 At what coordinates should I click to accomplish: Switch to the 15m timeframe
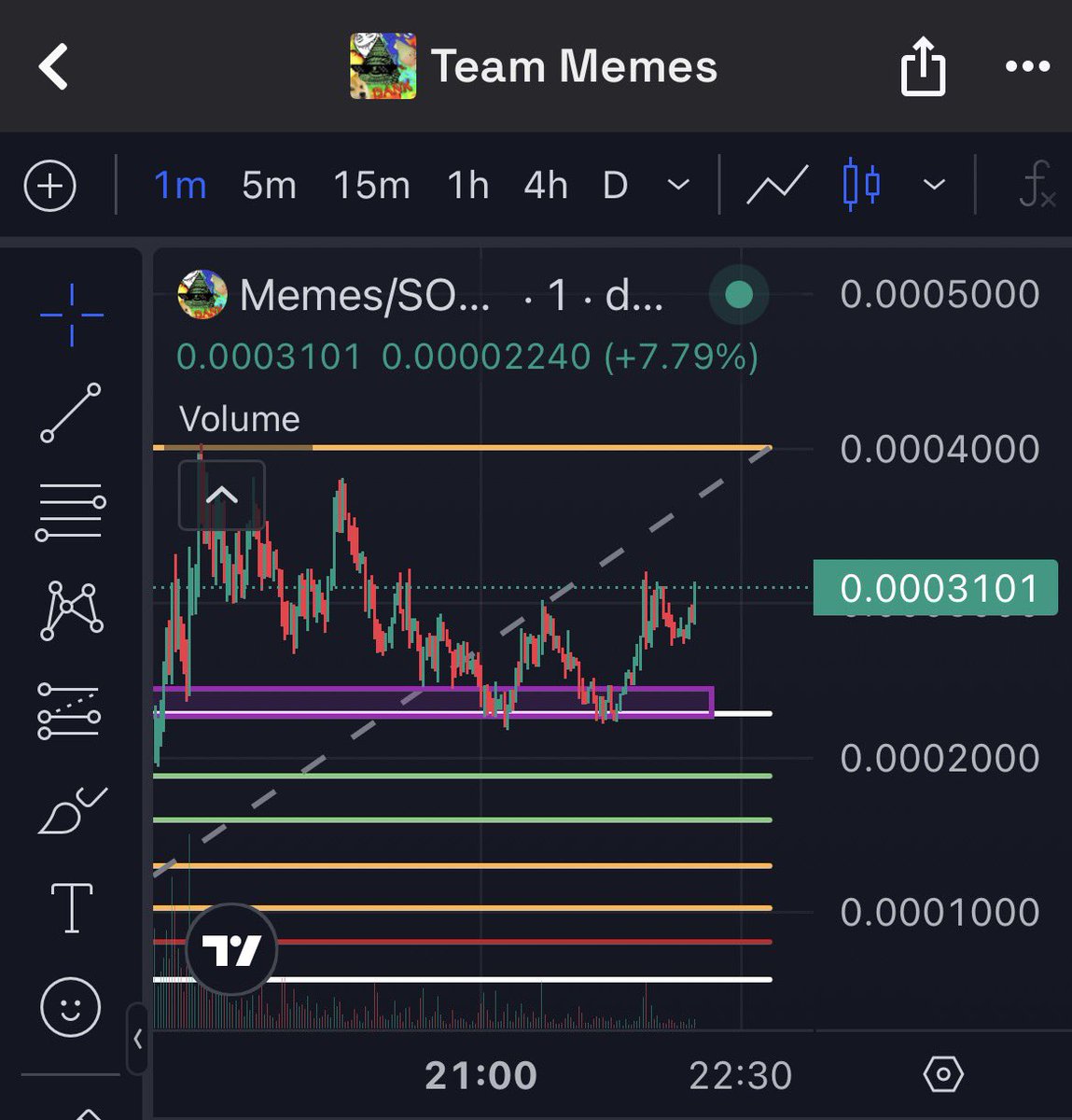pyautogui.click(x=371, y=186)
